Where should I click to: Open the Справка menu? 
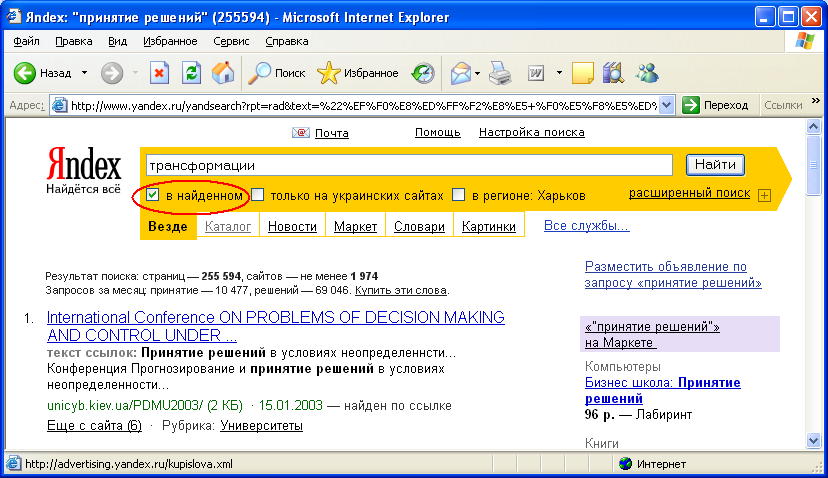tap(287, 41)
